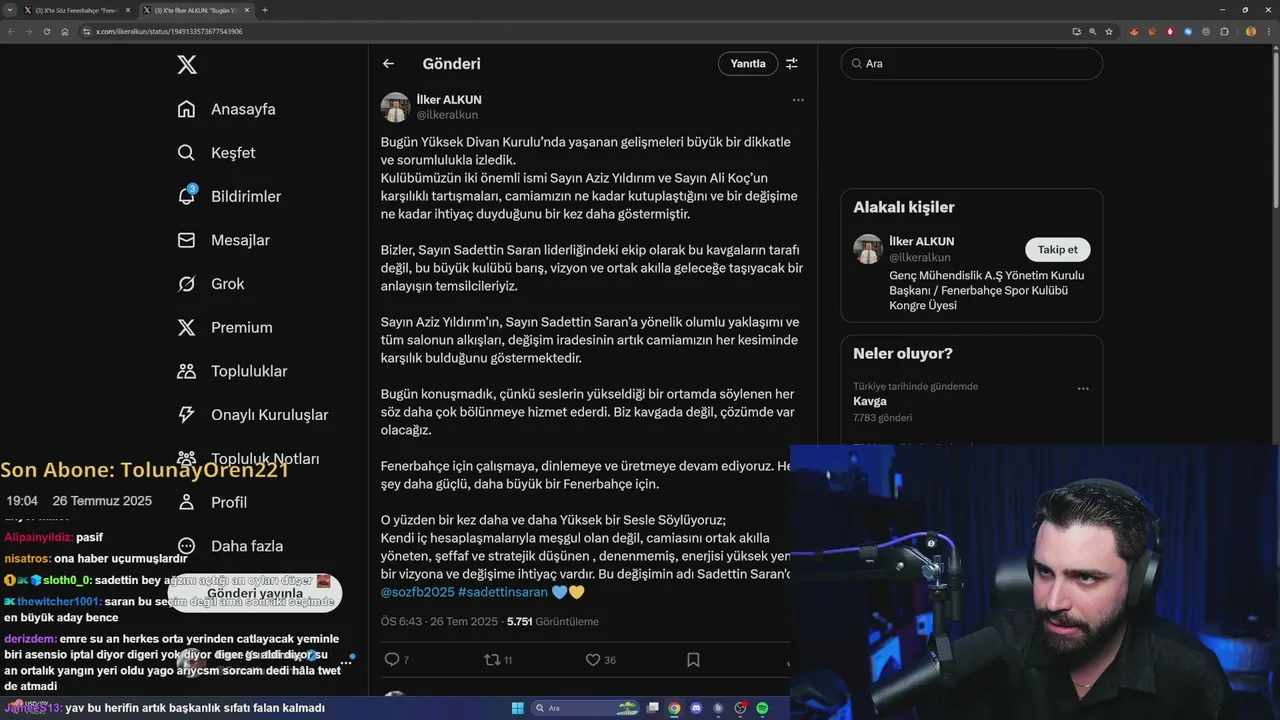Click the post timestamp ÖS 6:43 · 26 Tem 2025
The width and height of the screenshot is (1280, 720).
pyautogui.click(x=439, y=621)
